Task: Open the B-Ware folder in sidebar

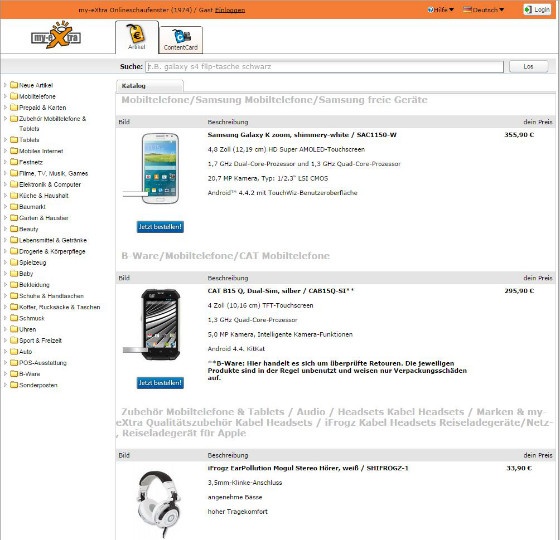Action: [25, 374]
